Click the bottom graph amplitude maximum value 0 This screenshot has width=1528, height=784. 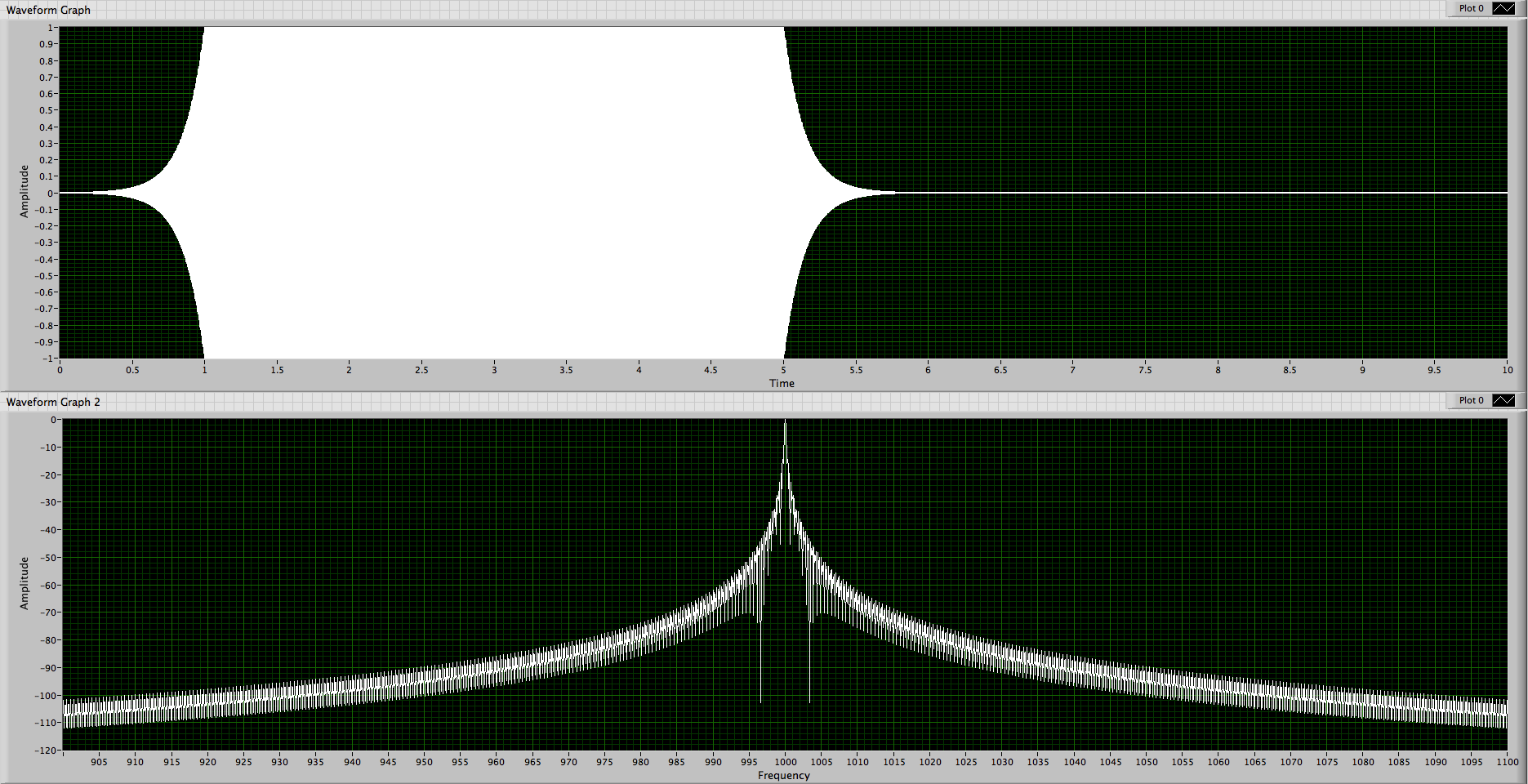coord(54,420)
